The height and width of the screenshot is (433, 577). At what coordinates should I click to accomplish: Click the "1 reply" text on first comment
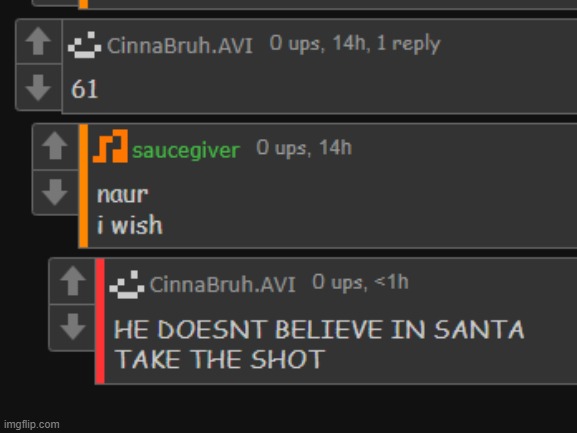(x=408, y=43)
